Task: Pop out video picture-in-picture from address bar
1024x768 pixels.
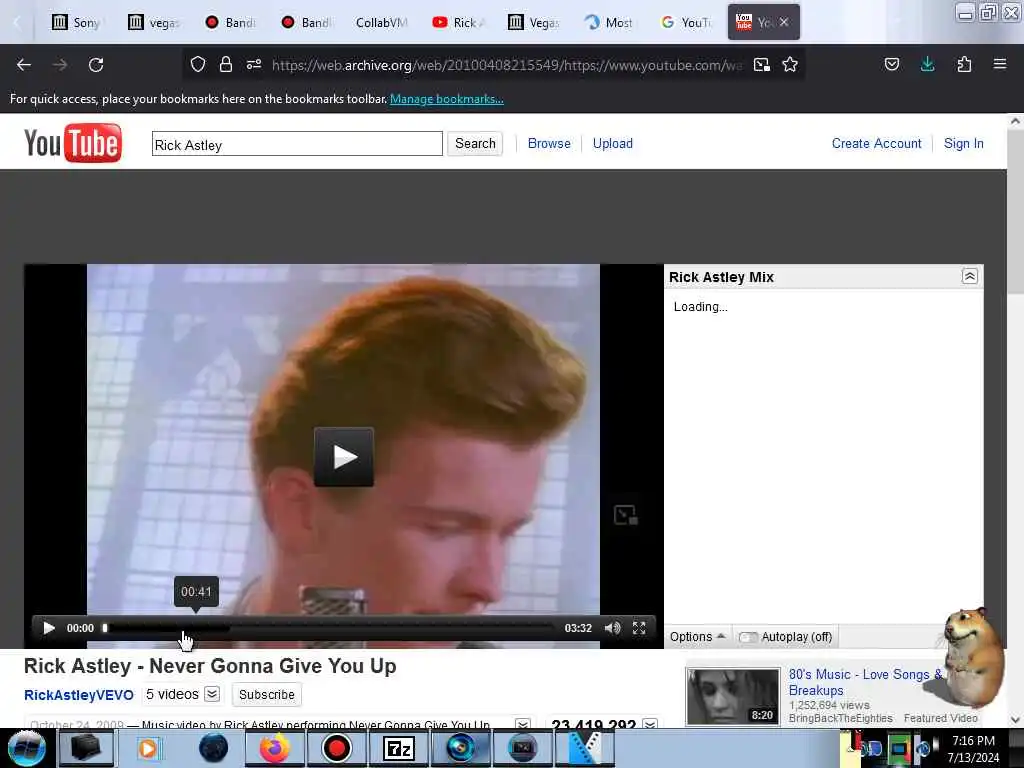Action: pyautogui.click(x=761, y=64)
